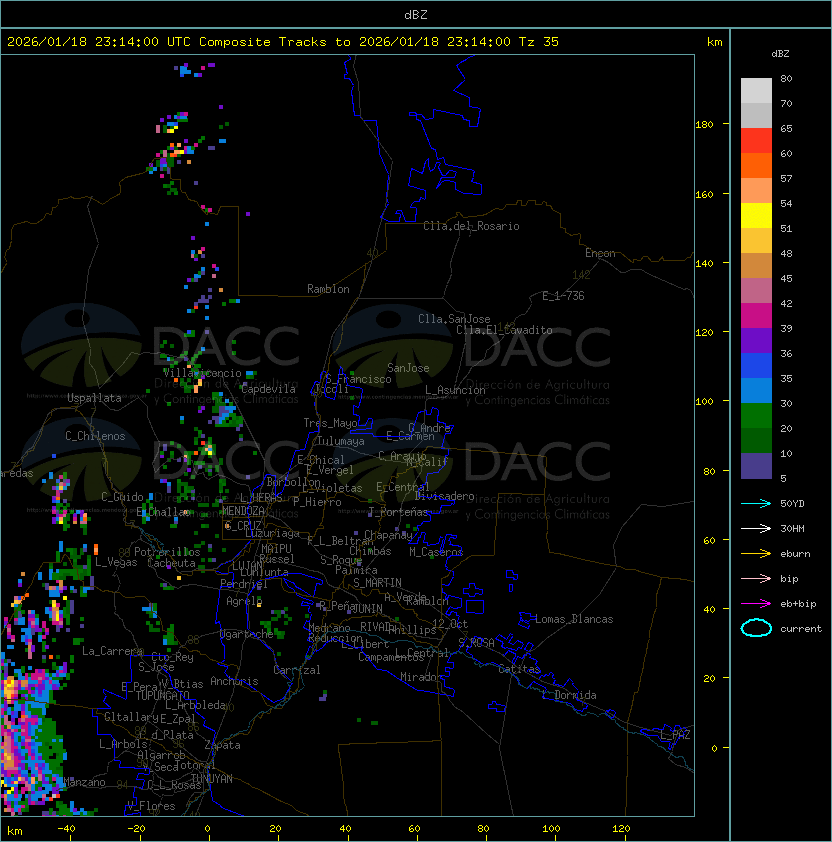The height and width of the screenshot is (842, 832).
Task: Click the dBZ title in top bar
Action: coord(416,14)
